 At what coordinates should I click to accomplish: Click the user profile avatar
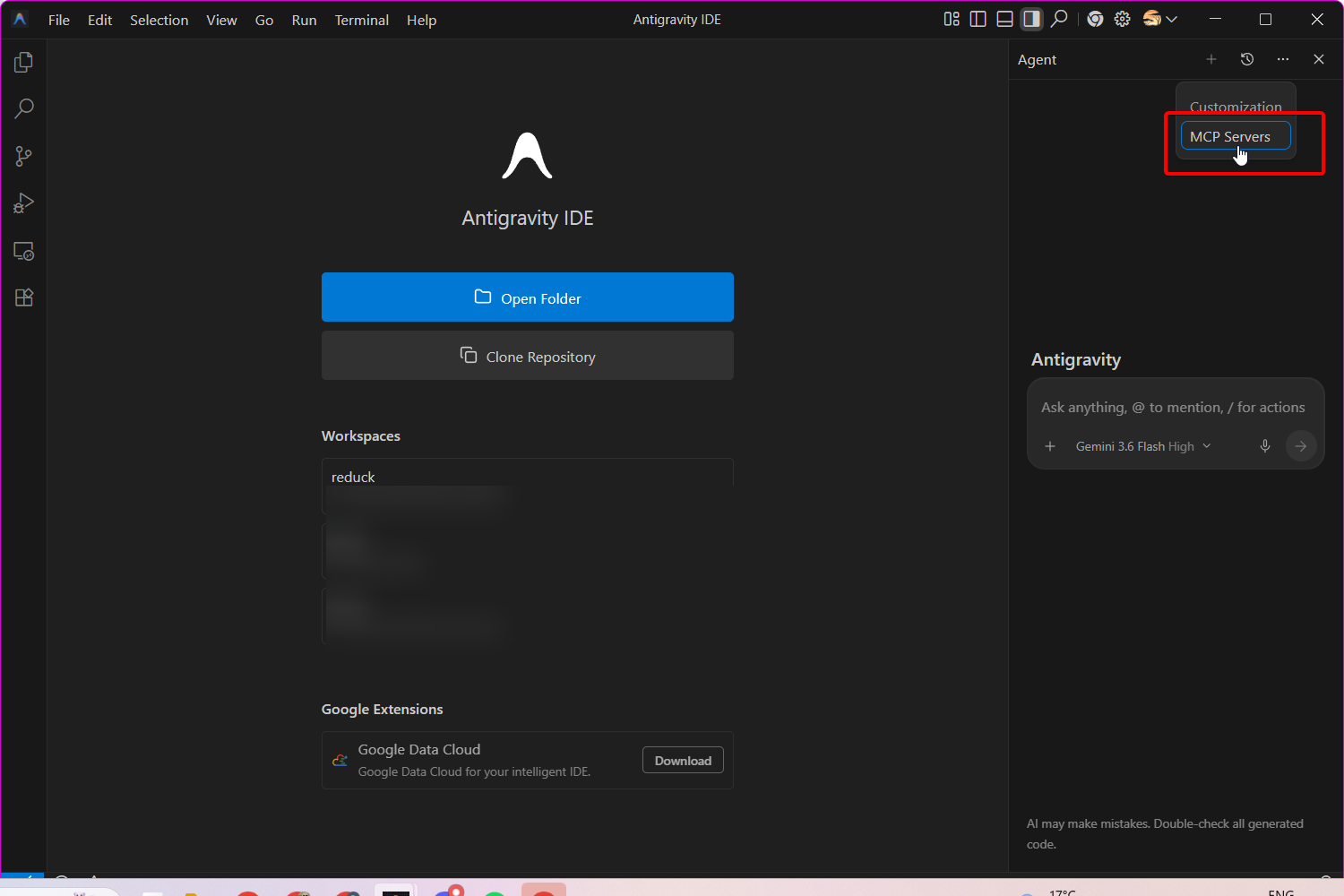(x=1152, y=19)
